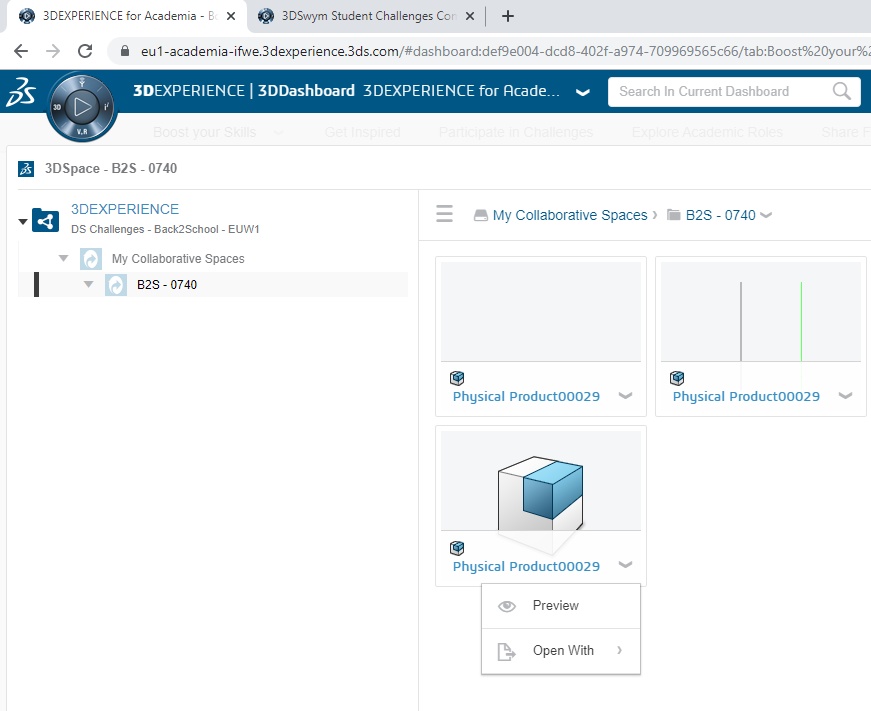Open the first Physical Product00029 title link
Viewport: 871px width, 711px height.
pyautogui.click(x=526, y=397)
